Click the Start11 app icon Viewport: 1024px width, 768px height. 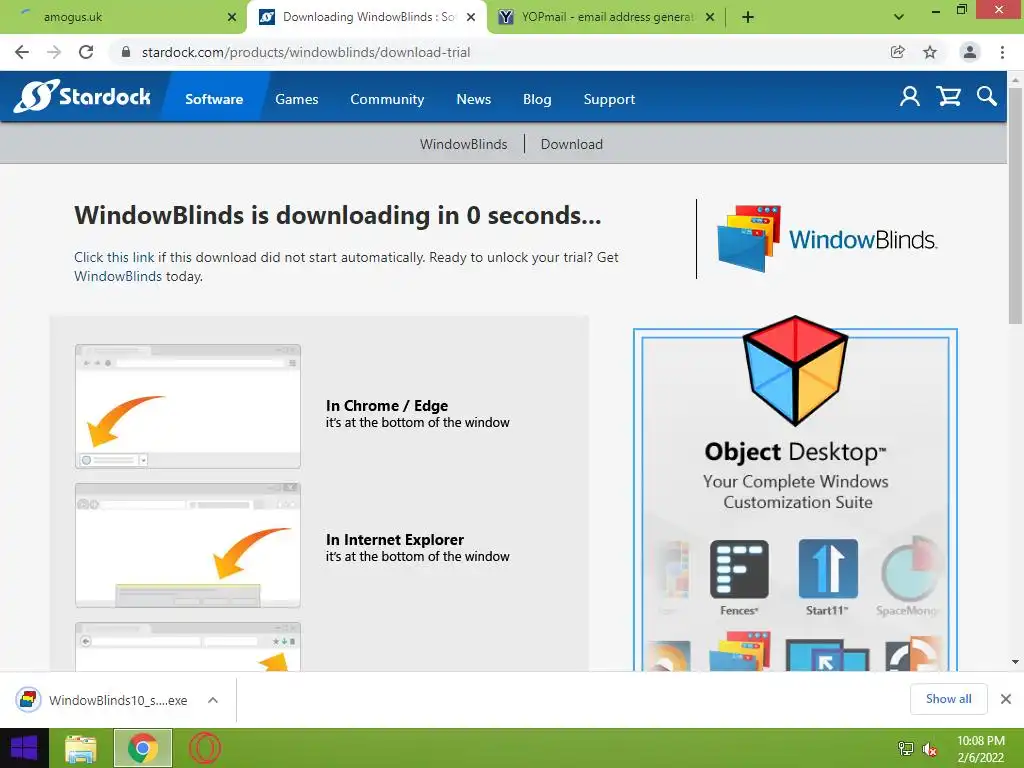click(827, 569)
